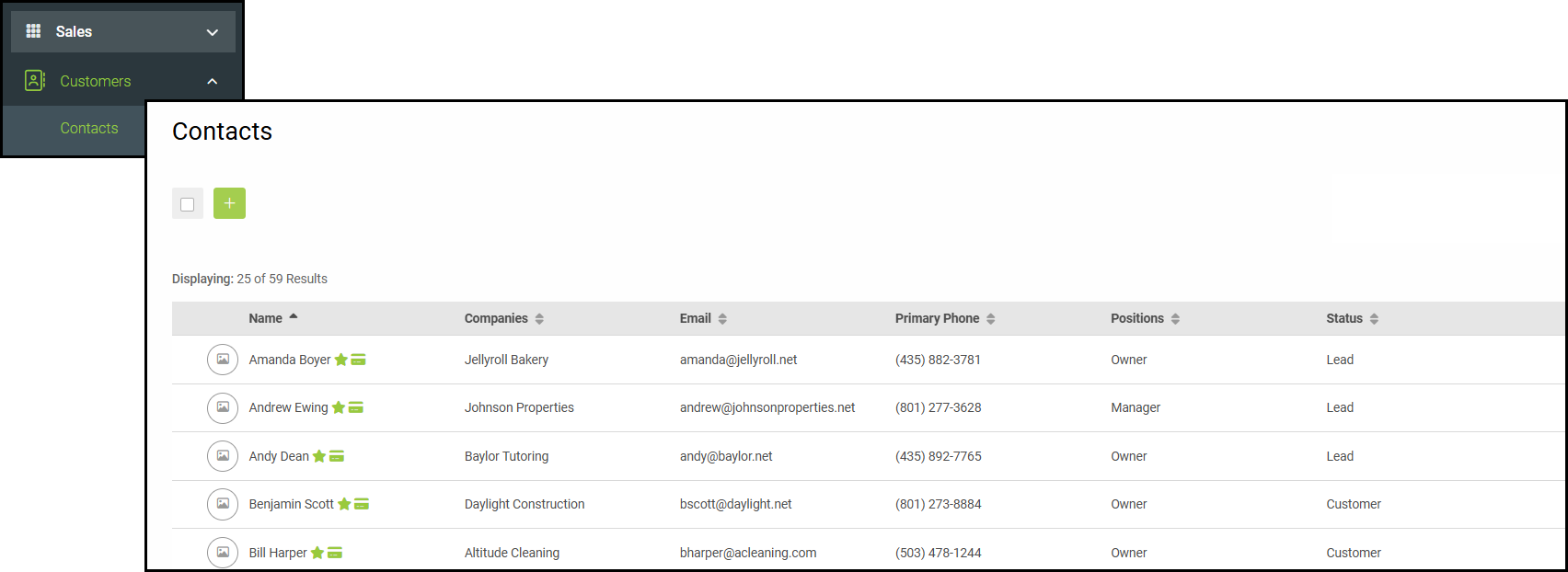Sort by the Status column arrows
The height and width of the screenshot is (572, 1568).
pos(1374,318)
